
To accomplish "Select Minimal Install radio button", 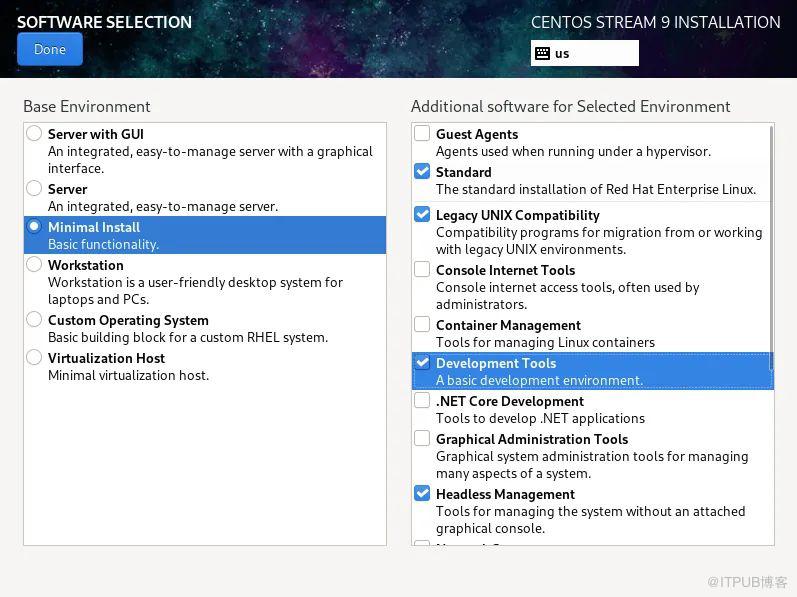I will [35, 227].
